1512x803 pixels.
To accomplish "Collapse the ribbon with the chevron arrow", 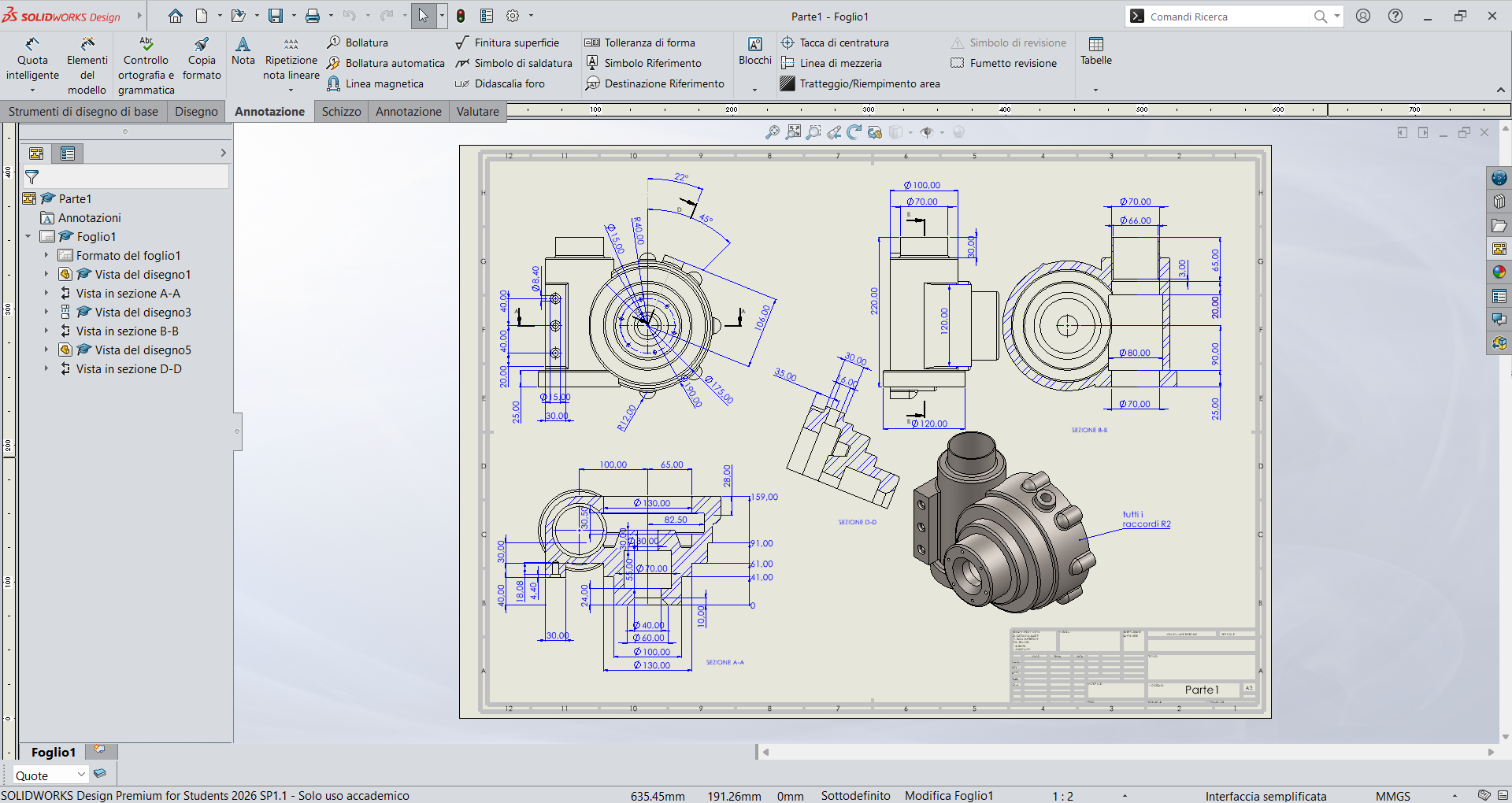I will pos(1500,90).
